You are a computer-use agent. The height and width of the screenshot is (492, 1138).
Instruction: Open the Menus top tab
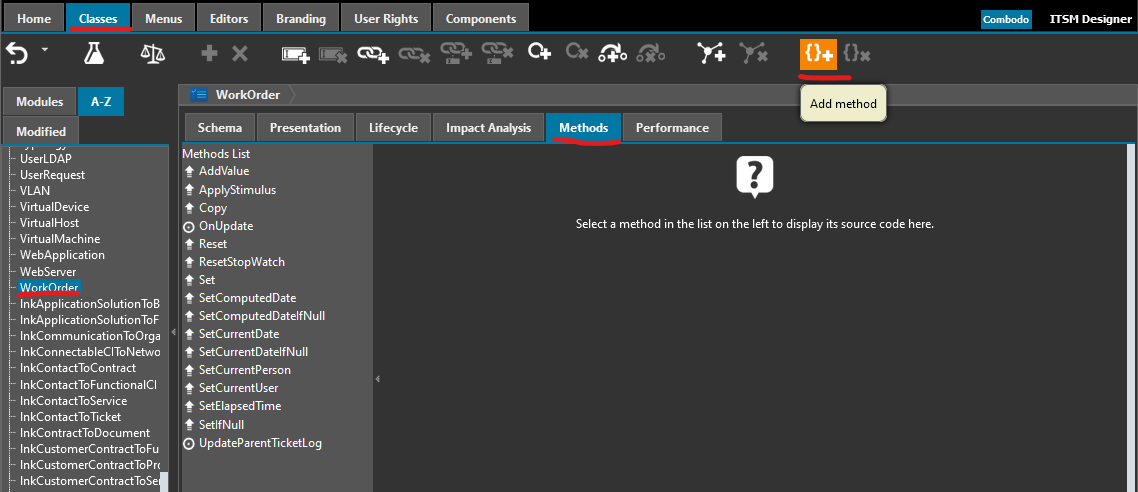(x=163, y=18)
